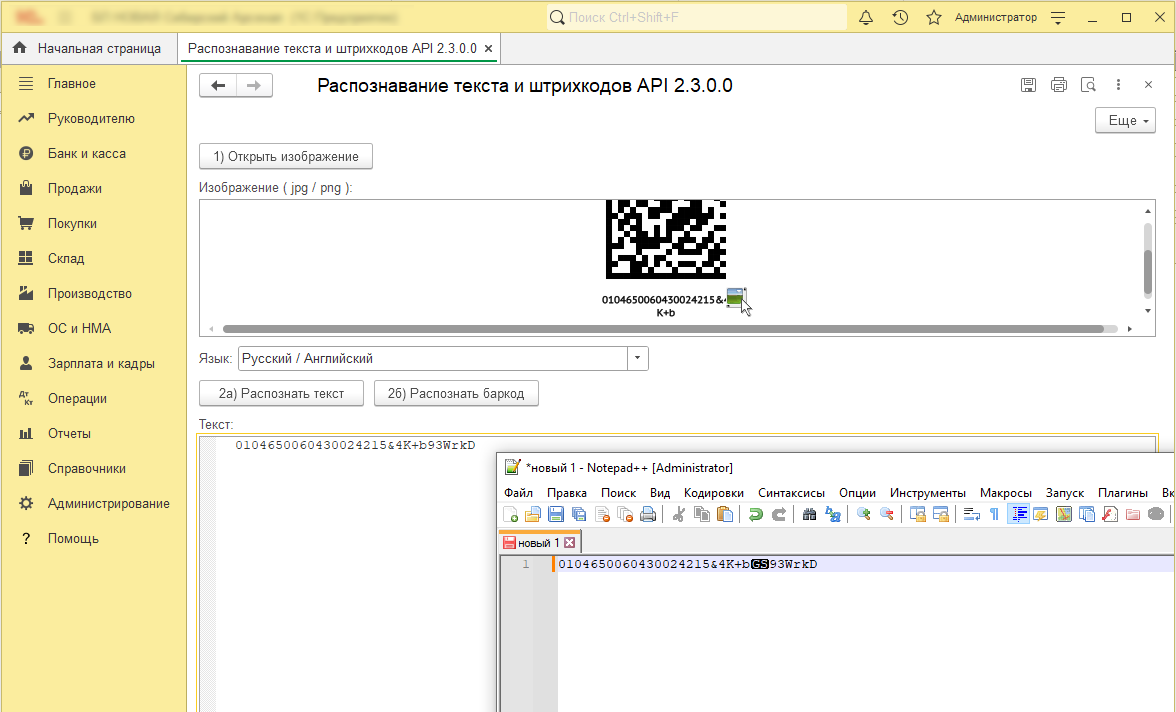The image size is (1176, 712).
Task: Click Save All icon in Notepad++ toolbar
Action: [579, 514]
